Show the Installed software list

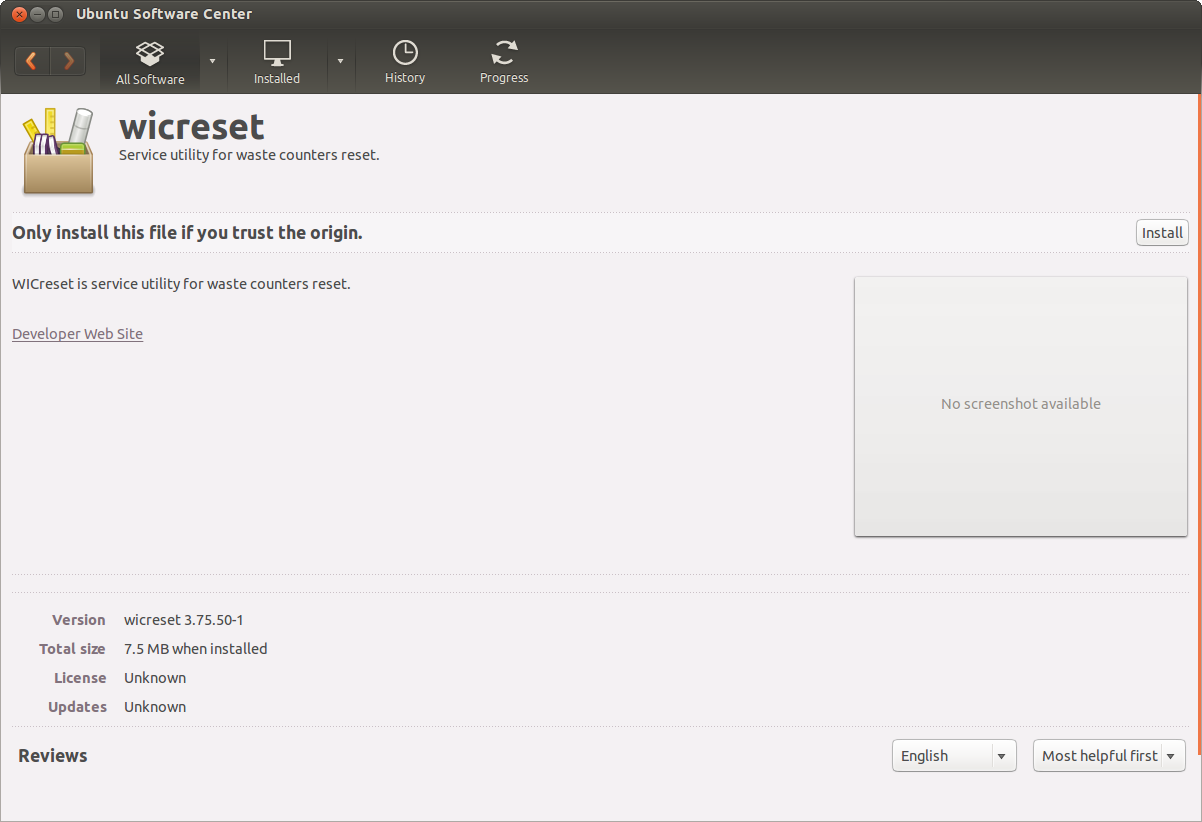click(277, 62)
